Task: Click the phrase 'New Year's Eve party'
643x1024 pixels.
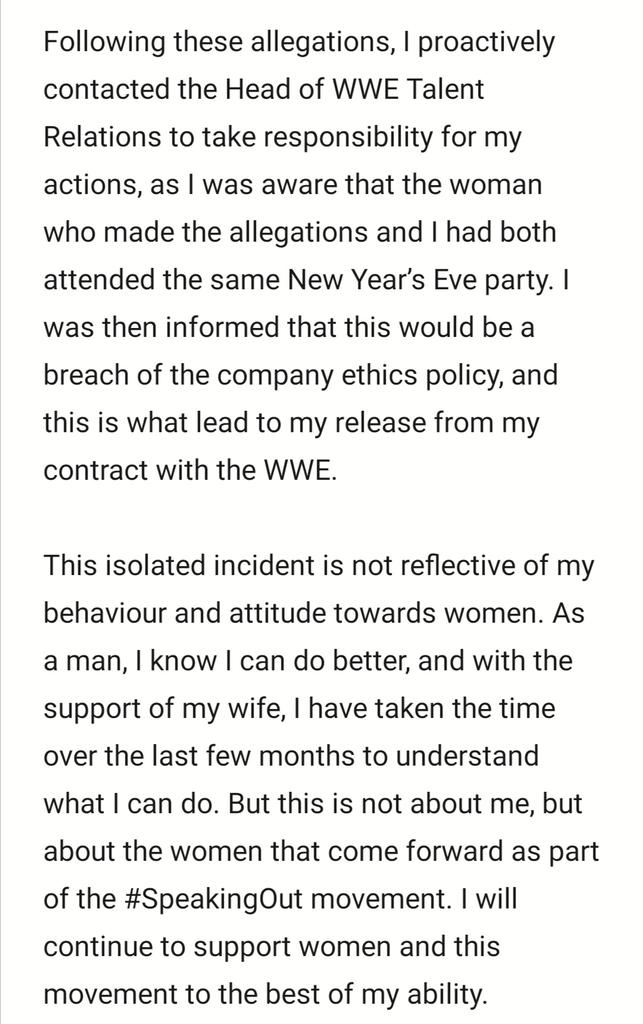Action: pyautogui.click(x=420, y=281)
